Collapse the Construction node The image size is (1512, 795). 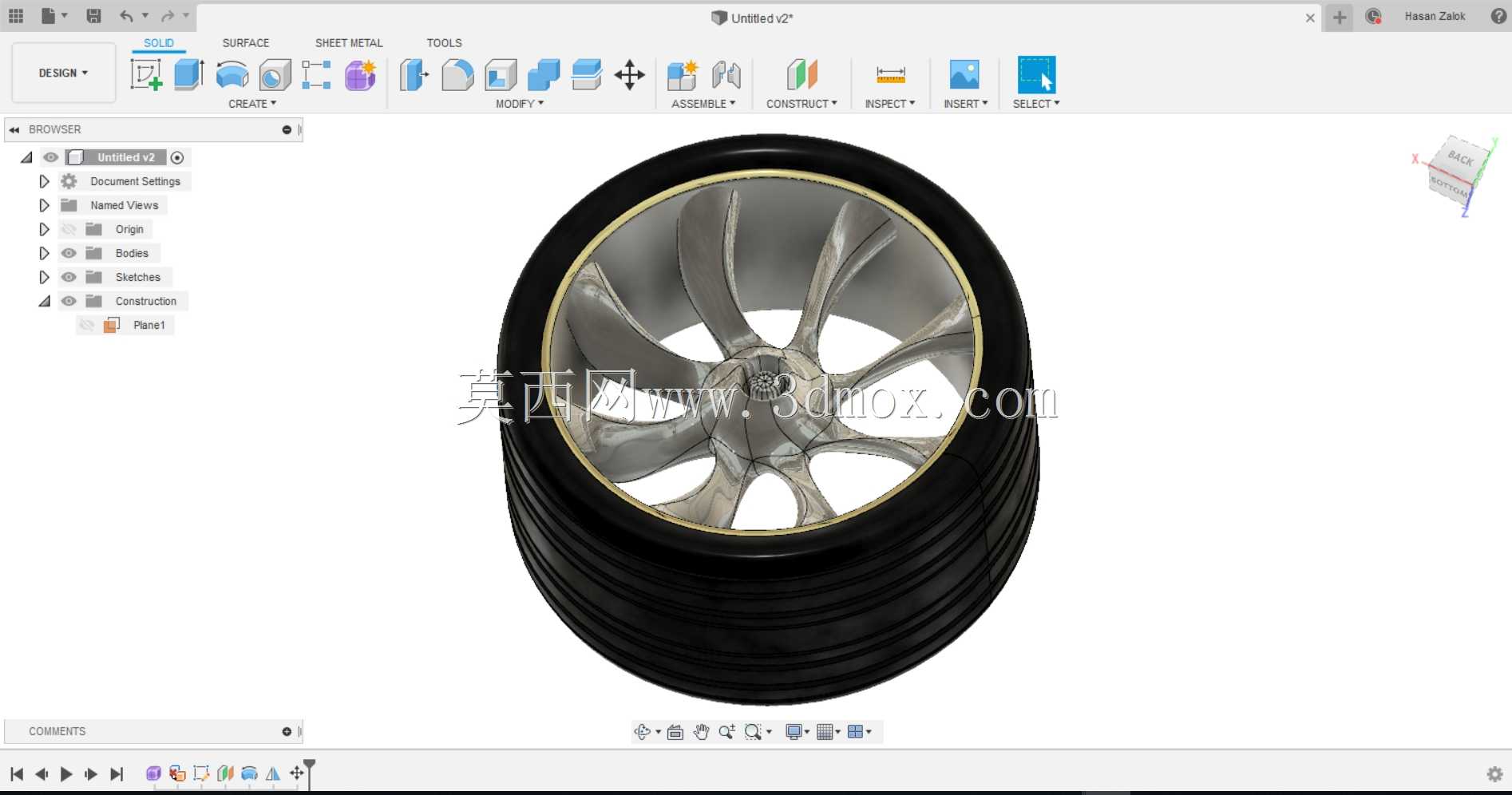(x=45, y=301)
